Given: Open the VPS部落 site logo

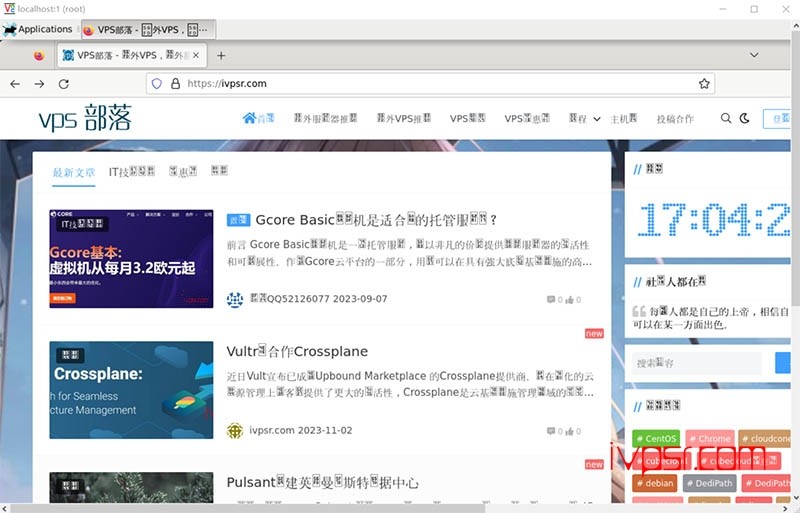Looking at the screenshot, I should pyautogui.click(x=85, y=118).
